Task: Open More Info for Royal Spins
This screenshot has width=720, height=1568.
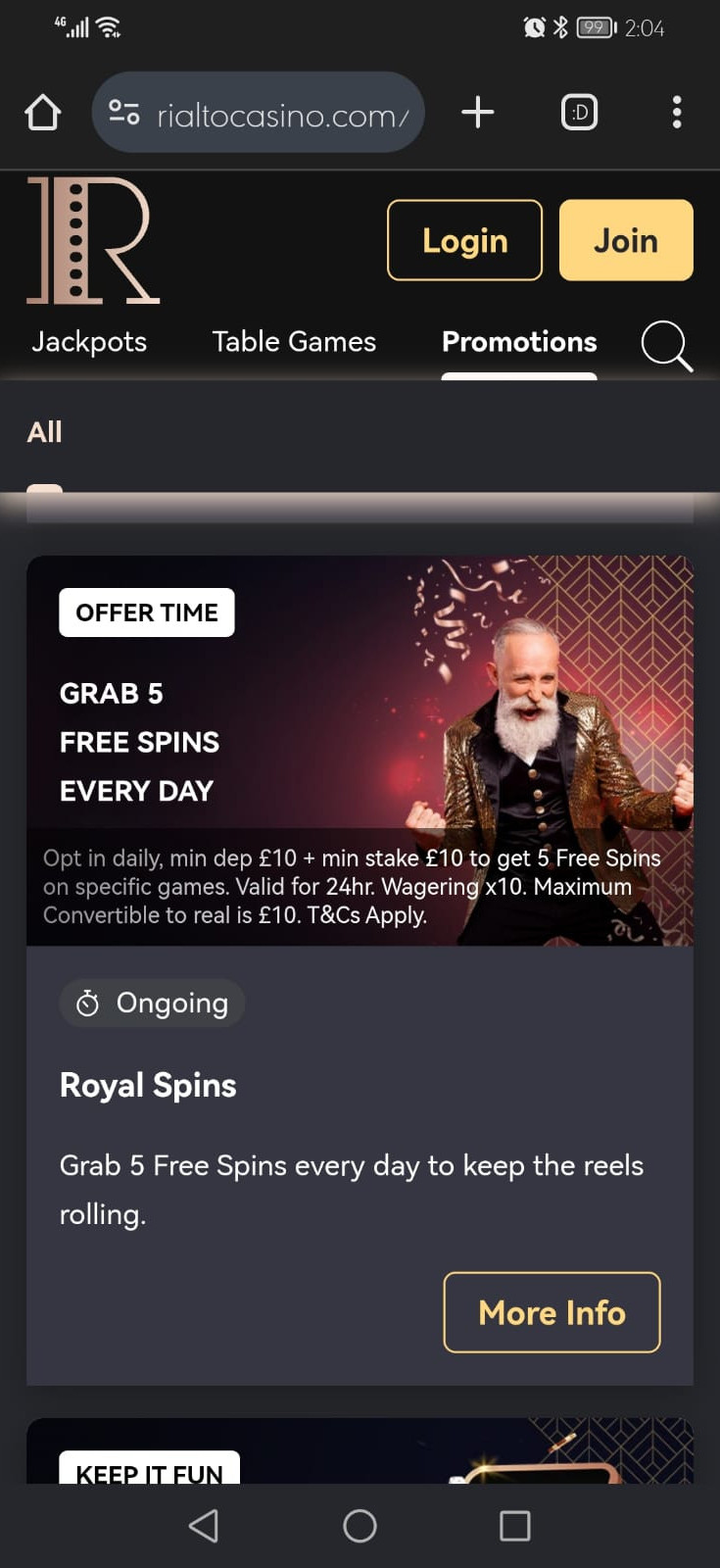Action: point(552,1312)
